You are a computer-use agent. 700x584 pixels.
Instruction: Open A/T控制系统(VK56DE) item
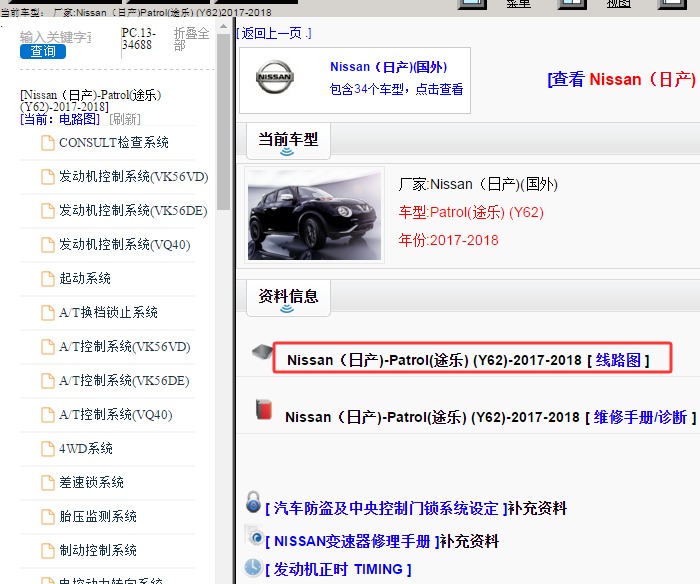pos(124,380)
